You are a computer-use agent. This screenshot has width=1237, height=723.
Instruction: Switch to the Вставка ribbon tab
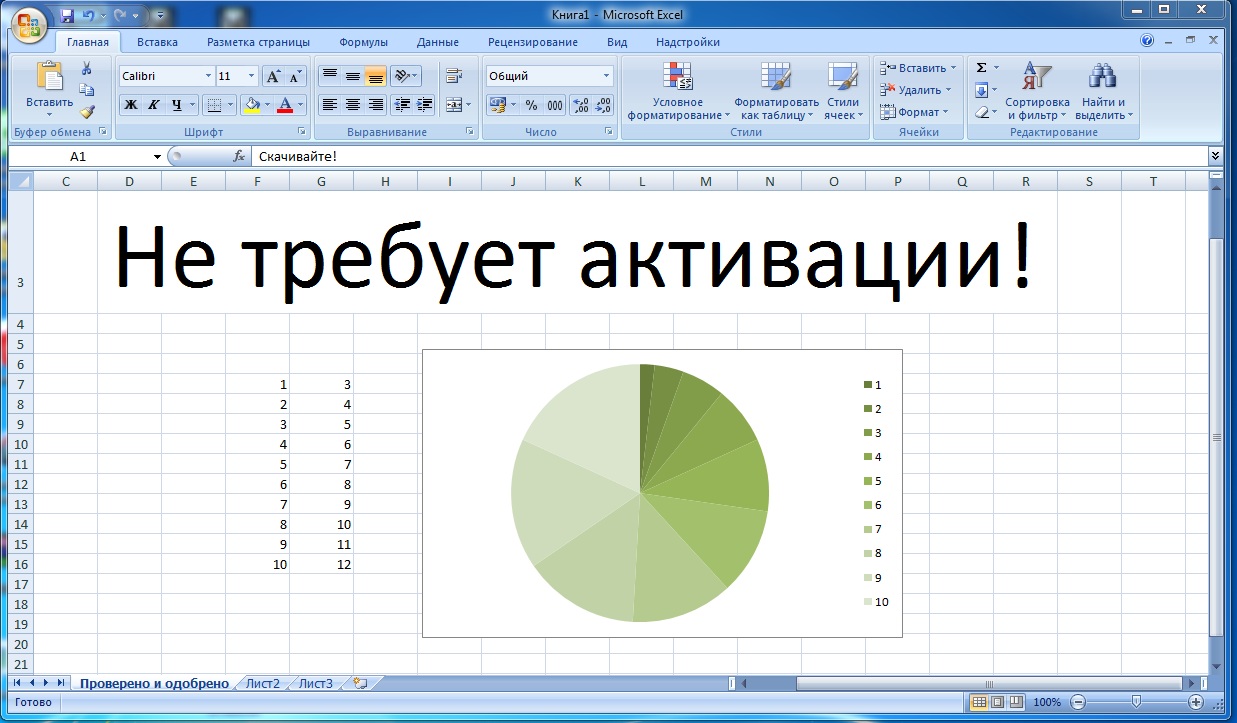point(159,42)
